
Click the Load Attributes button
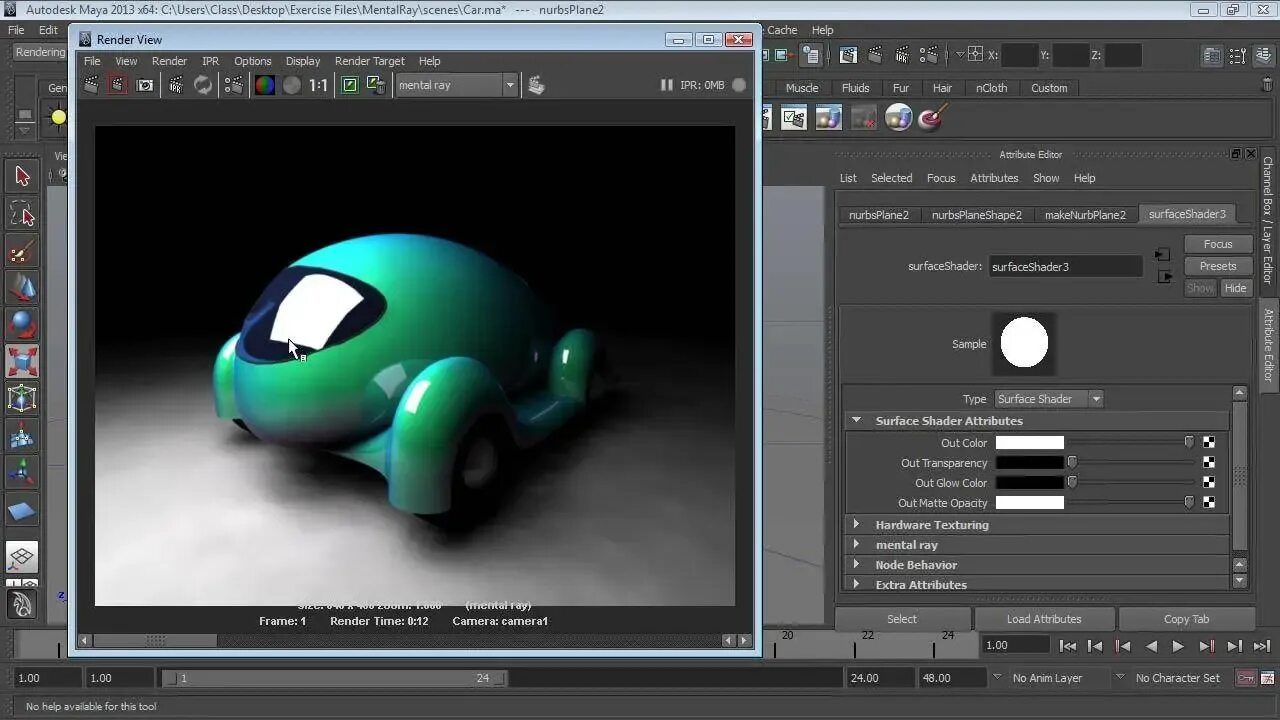(x=1043, y=619)
